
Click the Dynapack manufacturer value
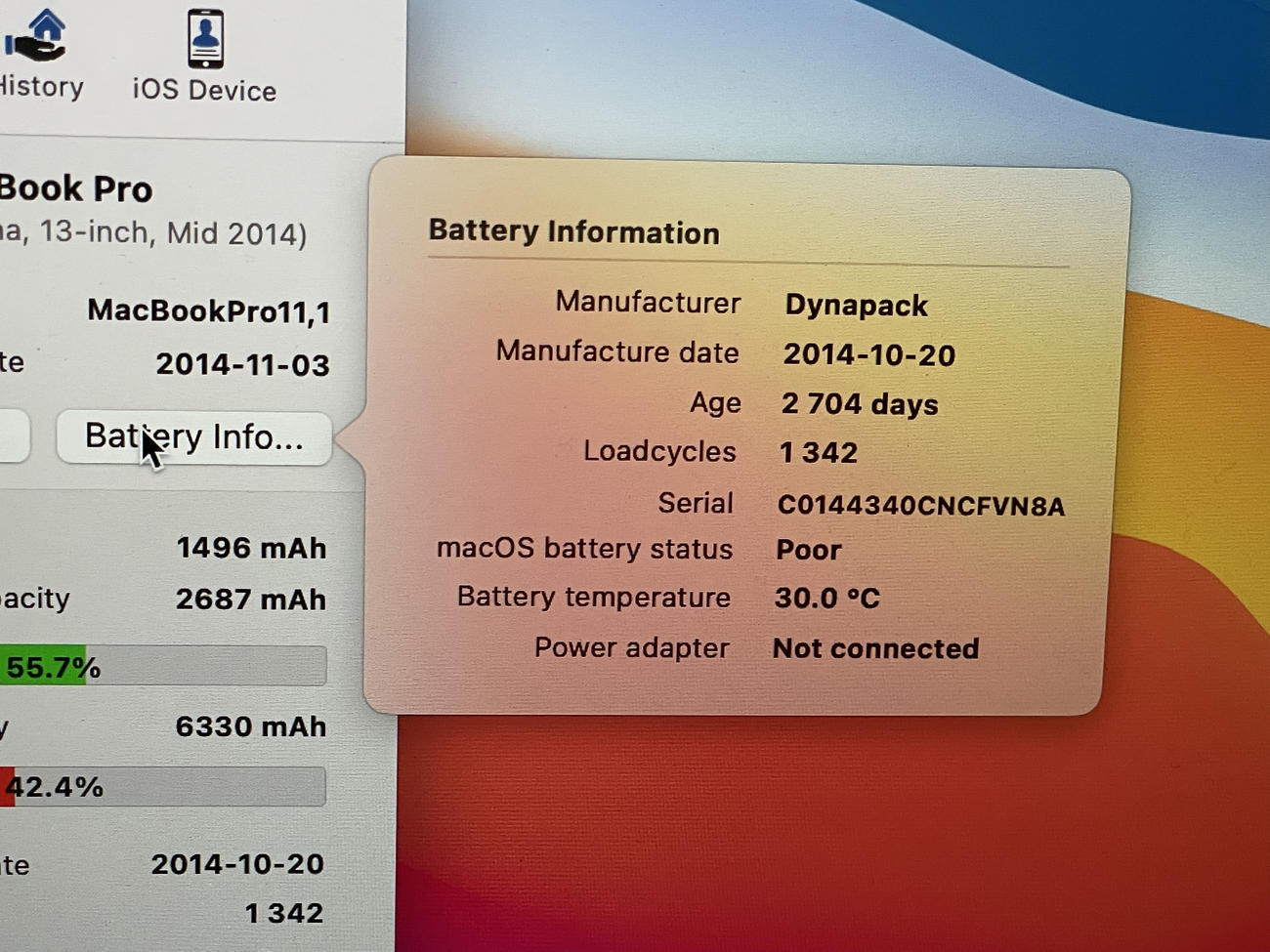coord(856,305)
